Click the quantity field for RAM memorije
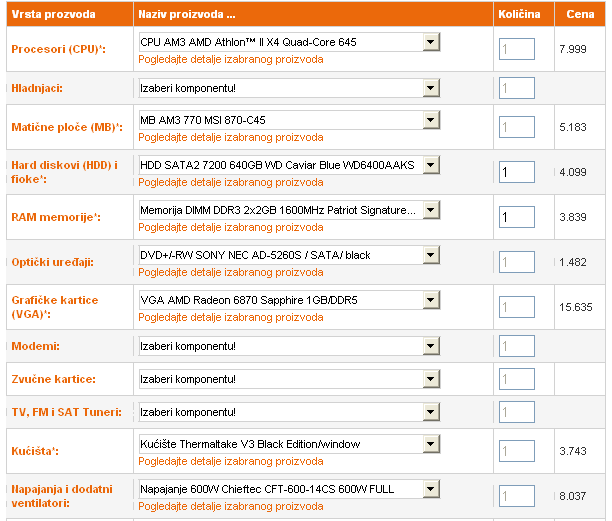 [x=517, y=217]
